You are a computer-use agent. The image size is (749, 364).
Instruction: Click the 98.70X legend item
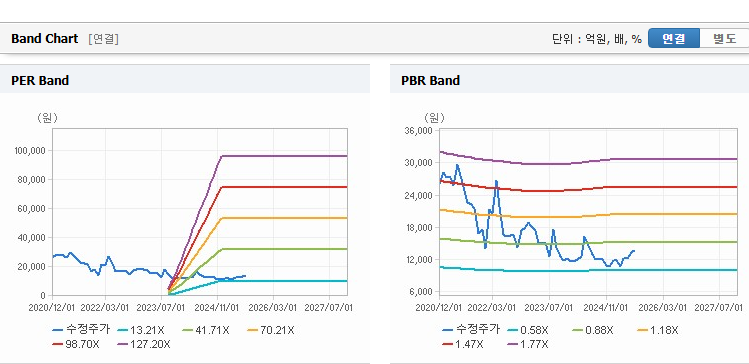76,344
